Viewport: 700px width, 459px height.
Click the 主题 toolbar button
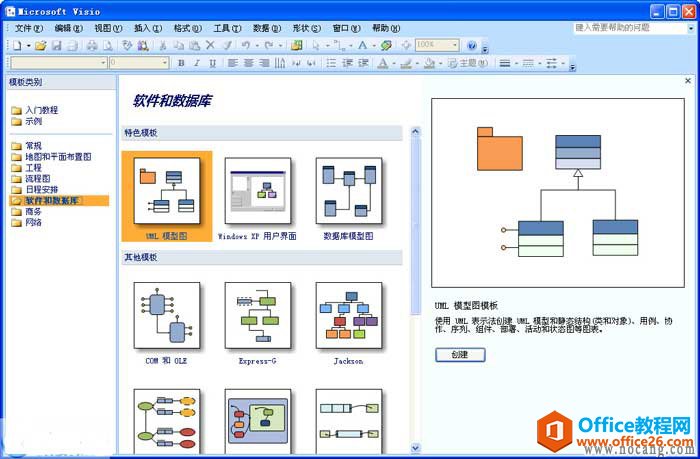click(x=468, y=63)
